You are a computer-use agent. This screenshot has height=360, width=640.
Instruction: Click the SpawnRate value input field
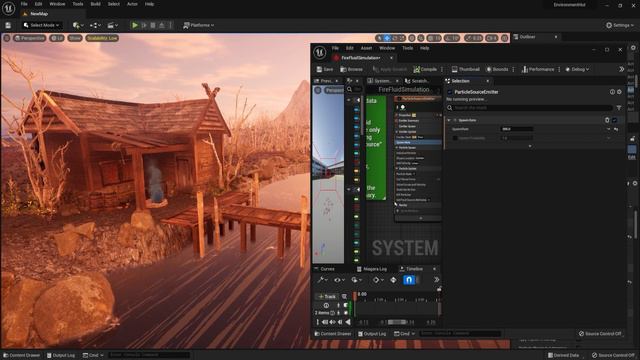[x=516, y=129]
